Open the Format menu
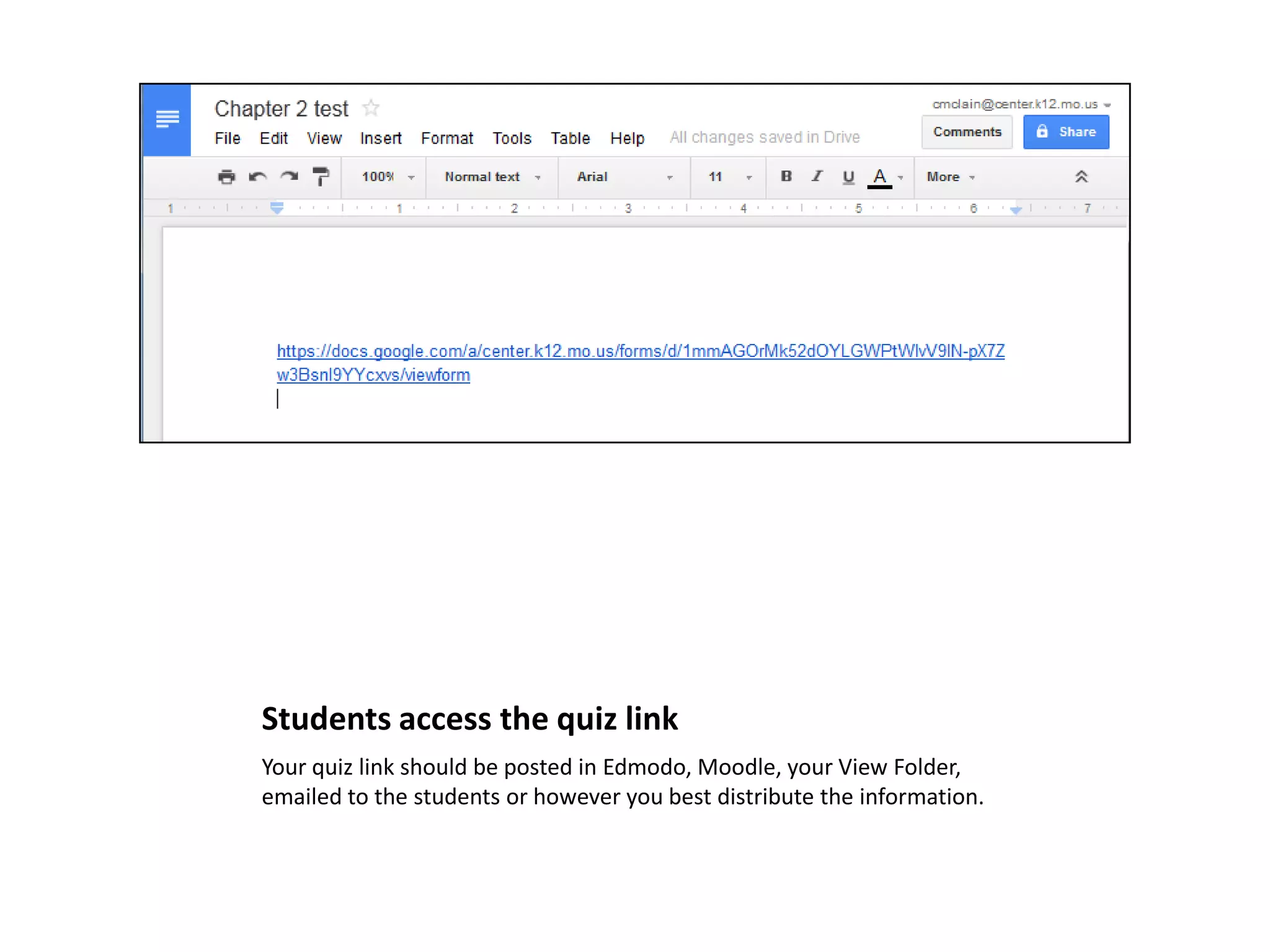The height and width of the screenshot is (952, 1270). coord(446,138)
